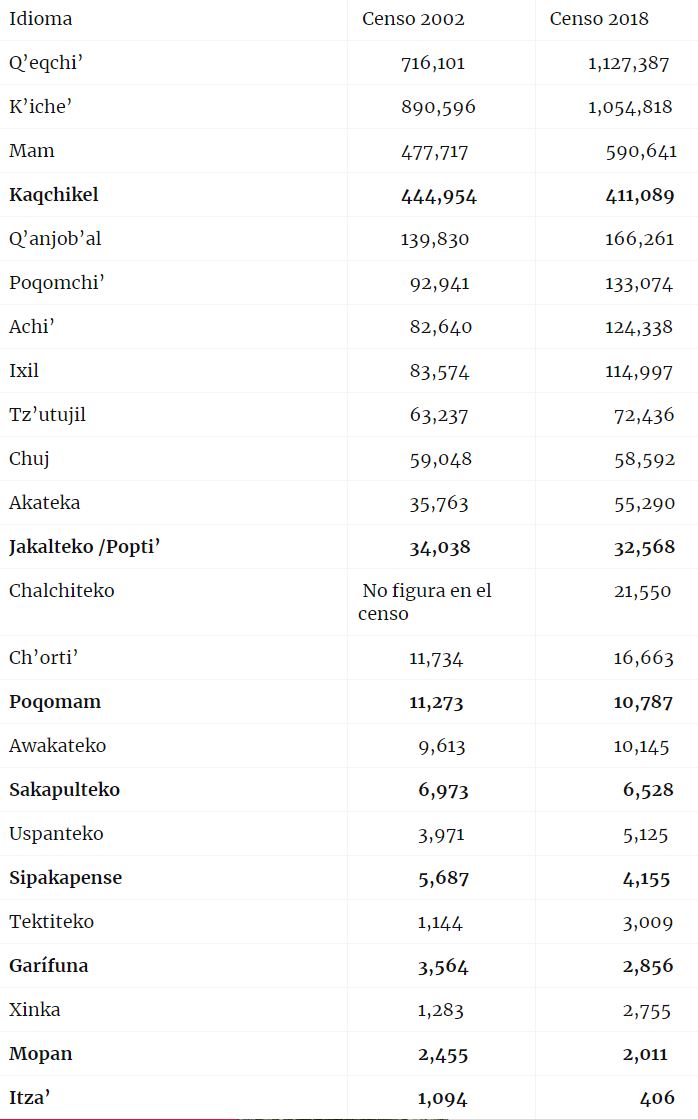
Task: Click the Poqomam language name
Action: (x=55, y=702)
